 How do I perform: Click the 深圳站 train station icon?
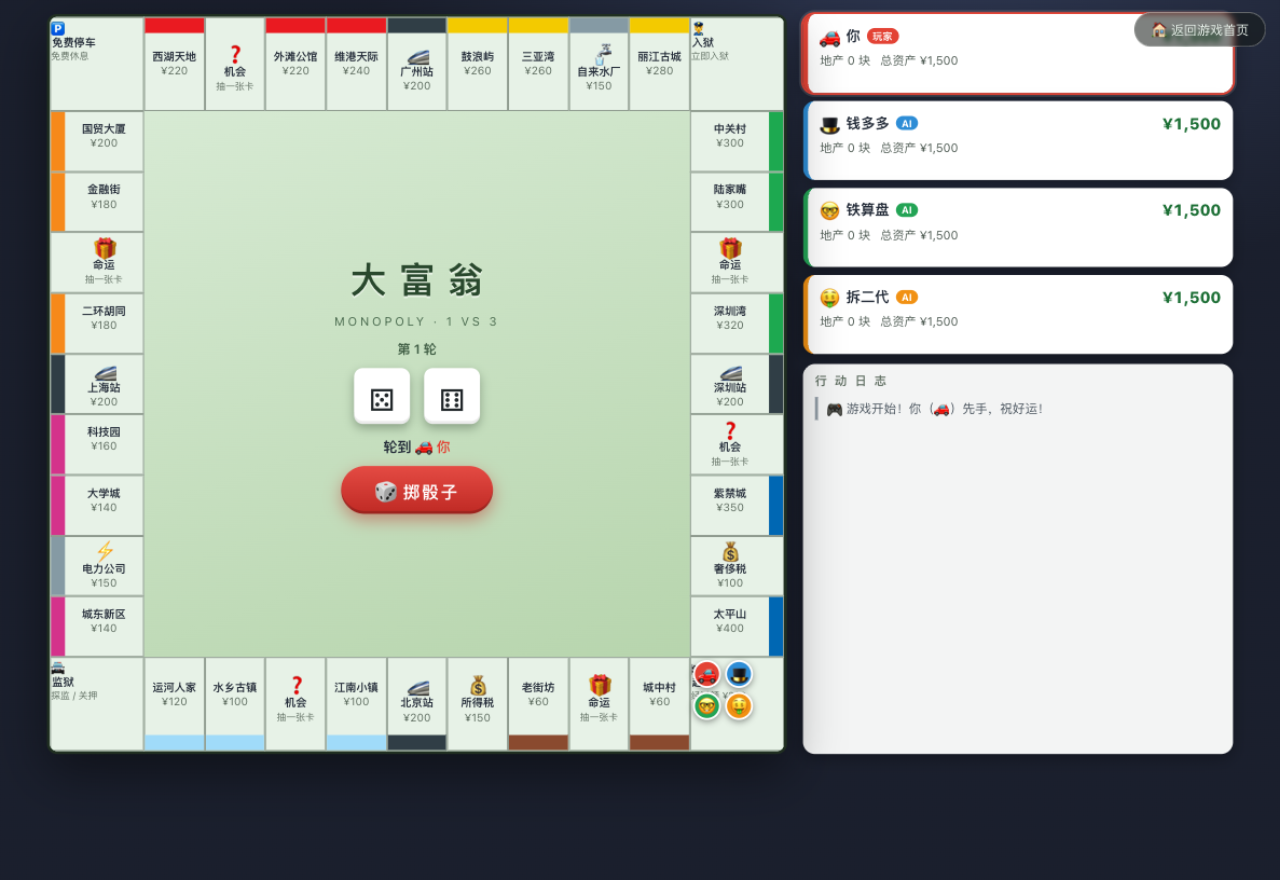pos(731,372)
